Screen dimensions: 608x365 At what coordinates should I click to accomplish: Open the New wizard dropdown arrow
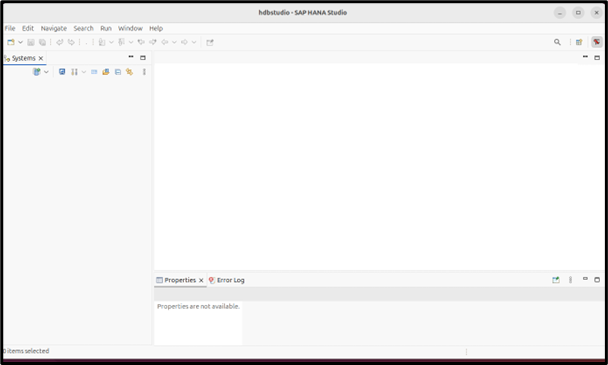[20, 42]
